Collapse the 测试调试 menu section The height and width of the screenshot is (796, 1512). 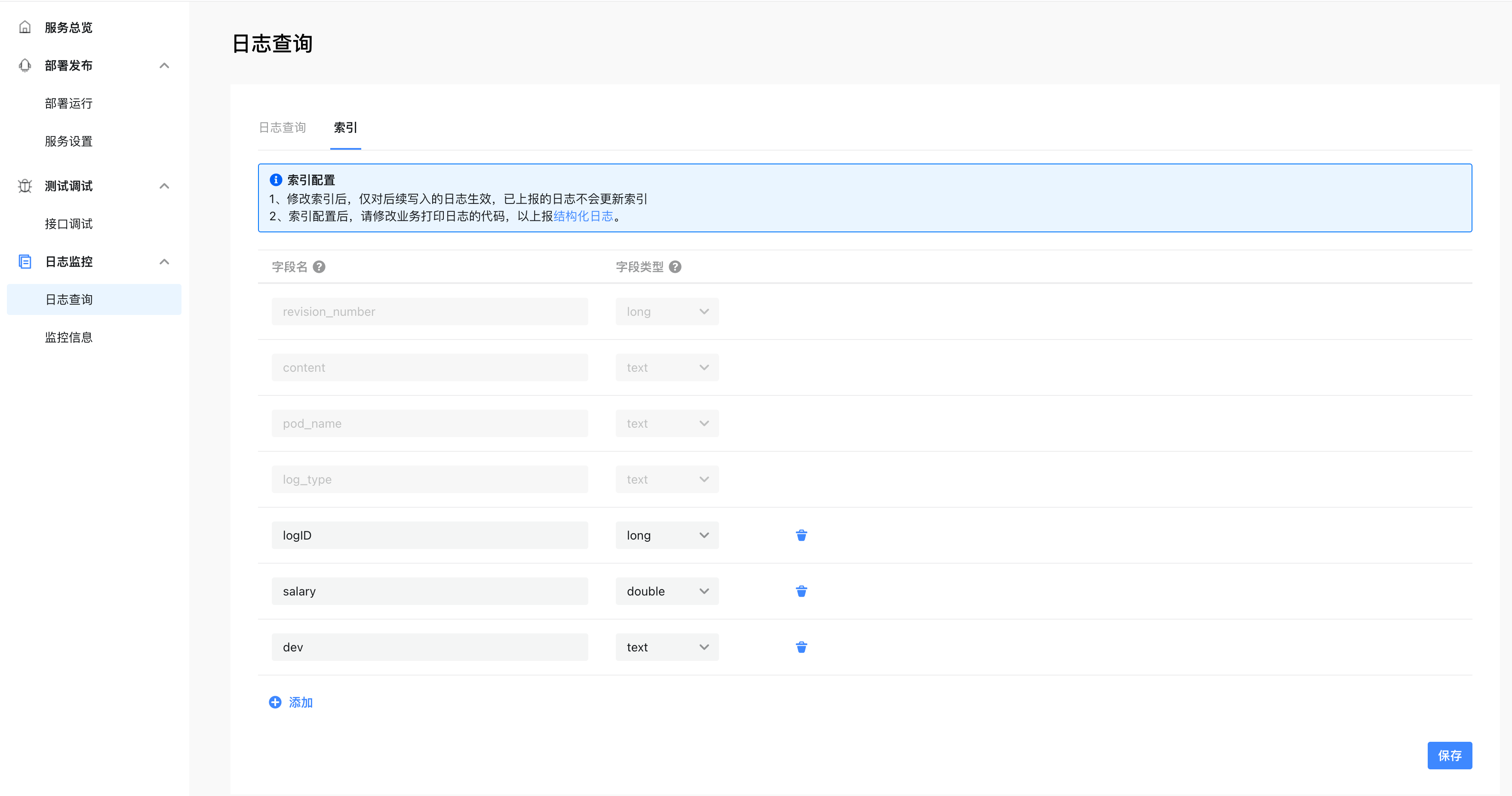164,185
